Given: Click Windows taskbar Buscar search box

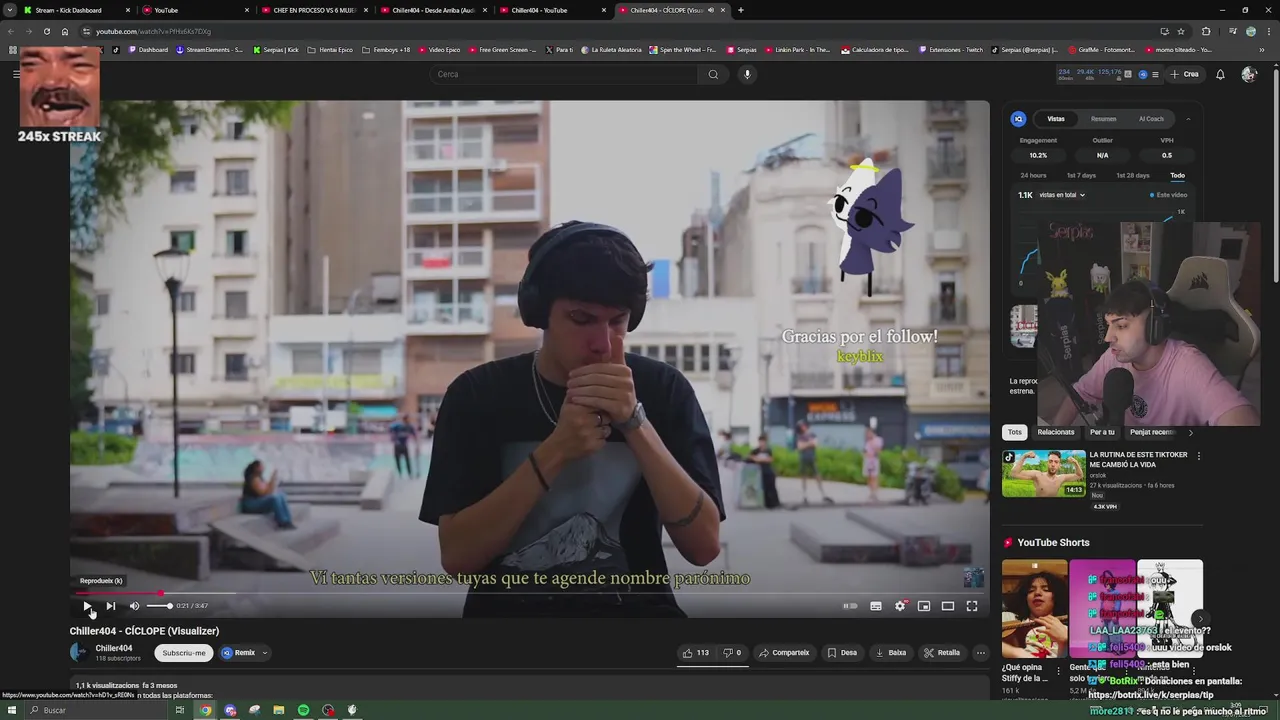Looking at the screenshot, I should point(95,710).
